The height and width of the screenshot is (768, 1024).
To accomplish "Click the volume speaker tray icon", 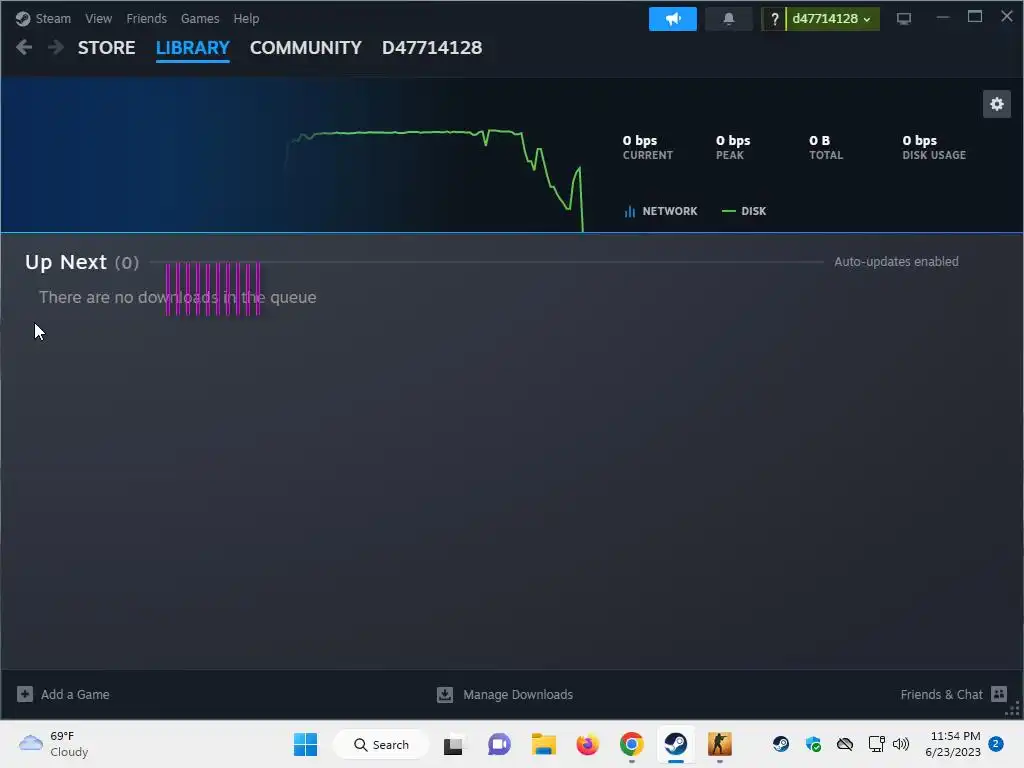I will pos(901,744).
